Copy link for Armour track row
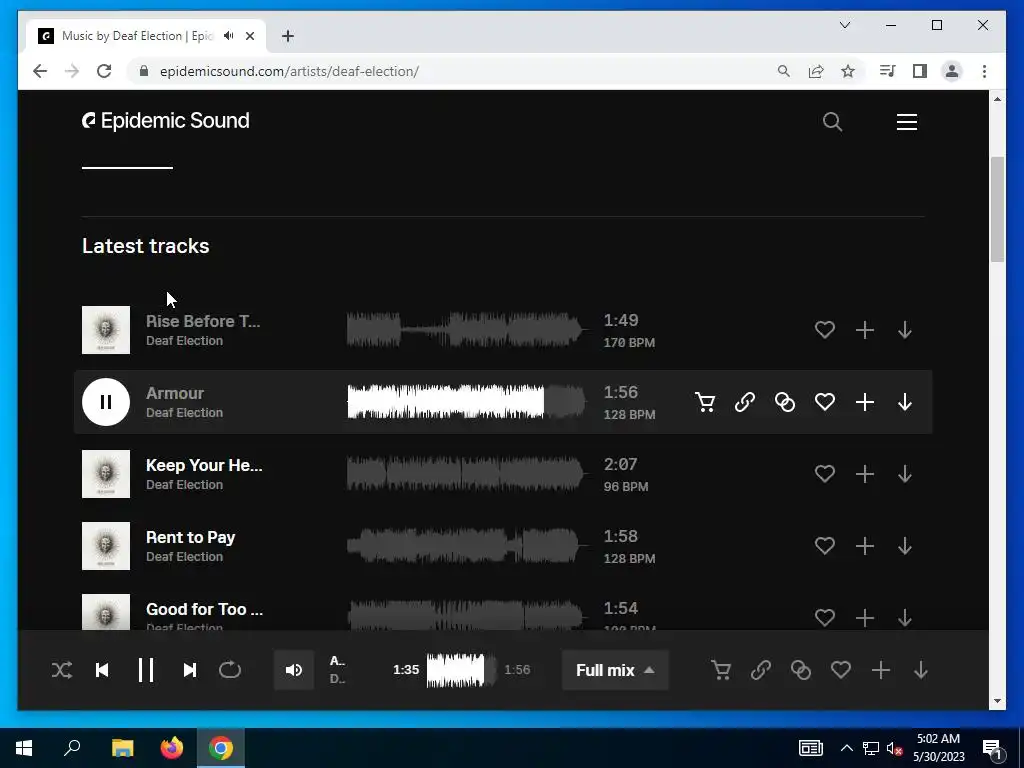This screenshot has height=768, width=1024. coord(744,402)
